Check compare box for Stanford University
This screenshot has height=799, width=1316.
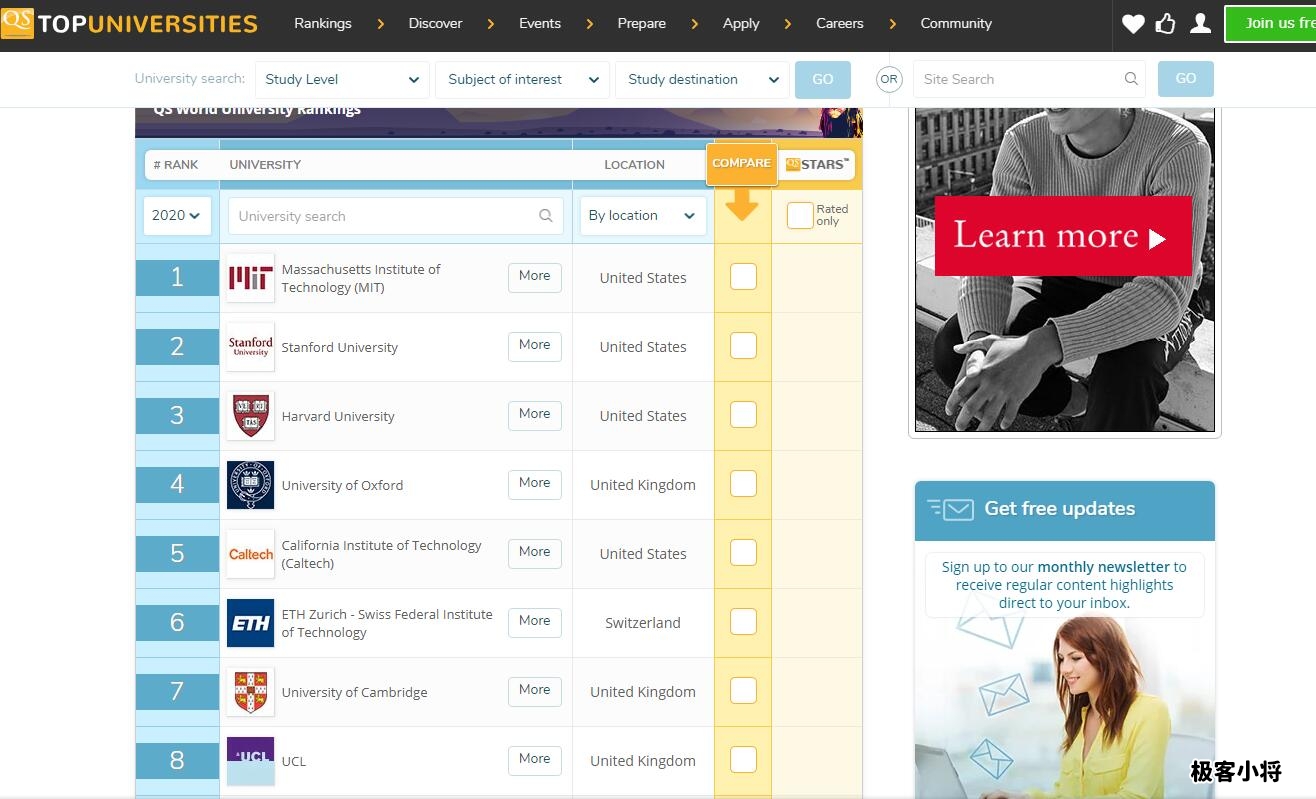click(x=743, y=346)
